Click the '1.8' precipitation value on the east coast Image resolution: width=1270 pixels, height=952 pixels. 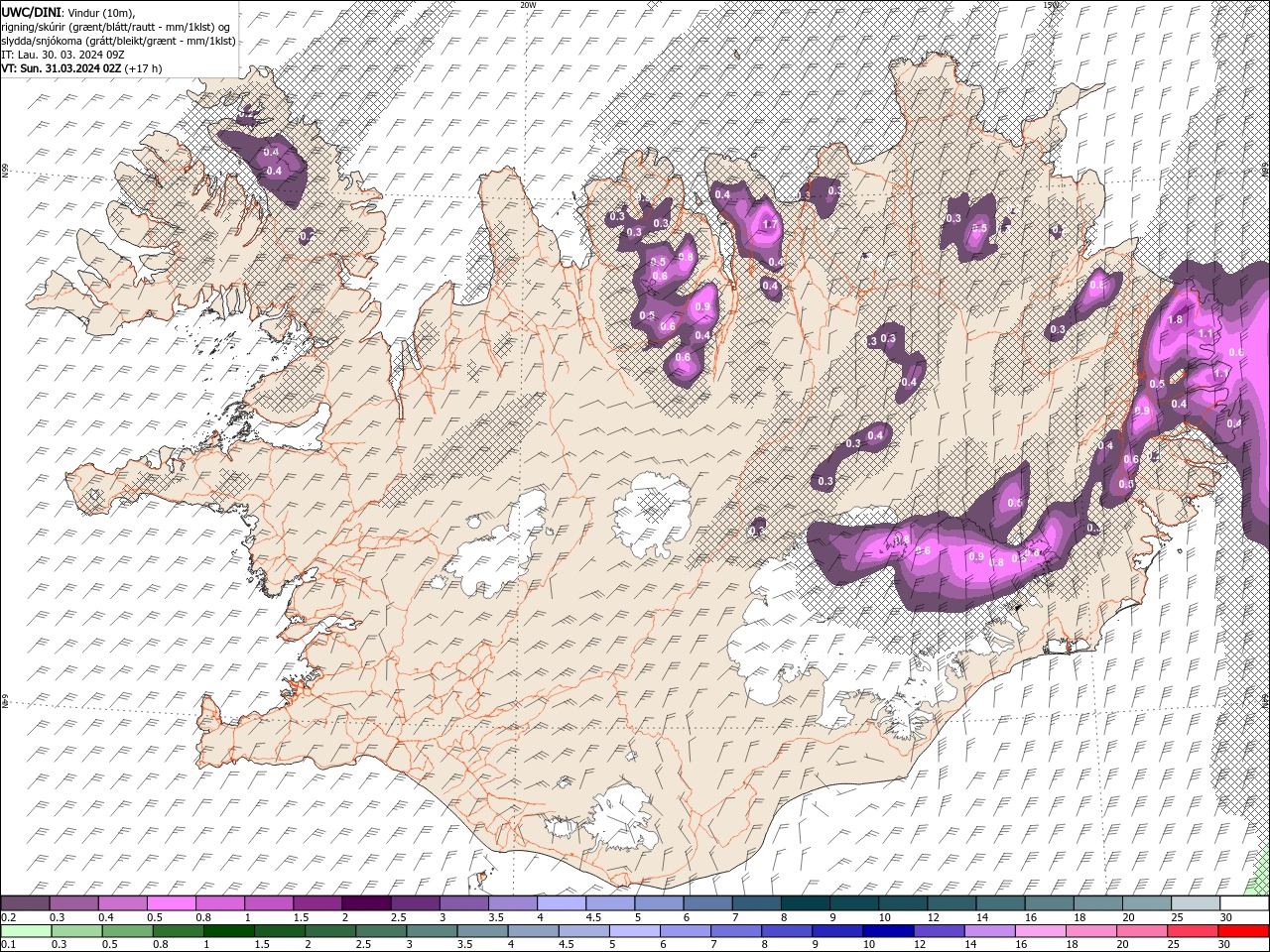point(1176,320)
